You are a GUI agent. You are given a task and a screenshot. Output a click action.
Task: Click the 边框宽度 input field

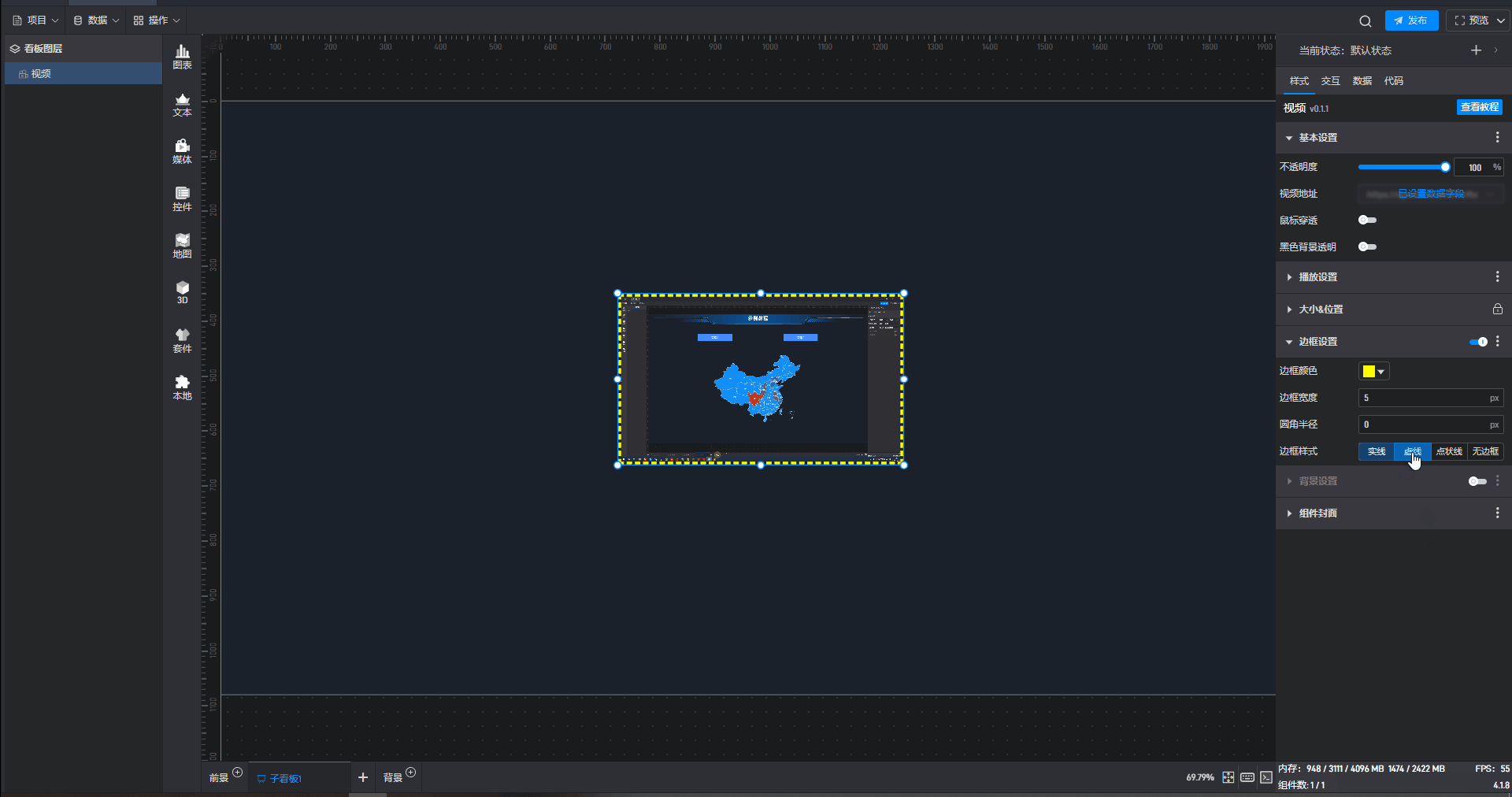click(x=1424, y=398)
